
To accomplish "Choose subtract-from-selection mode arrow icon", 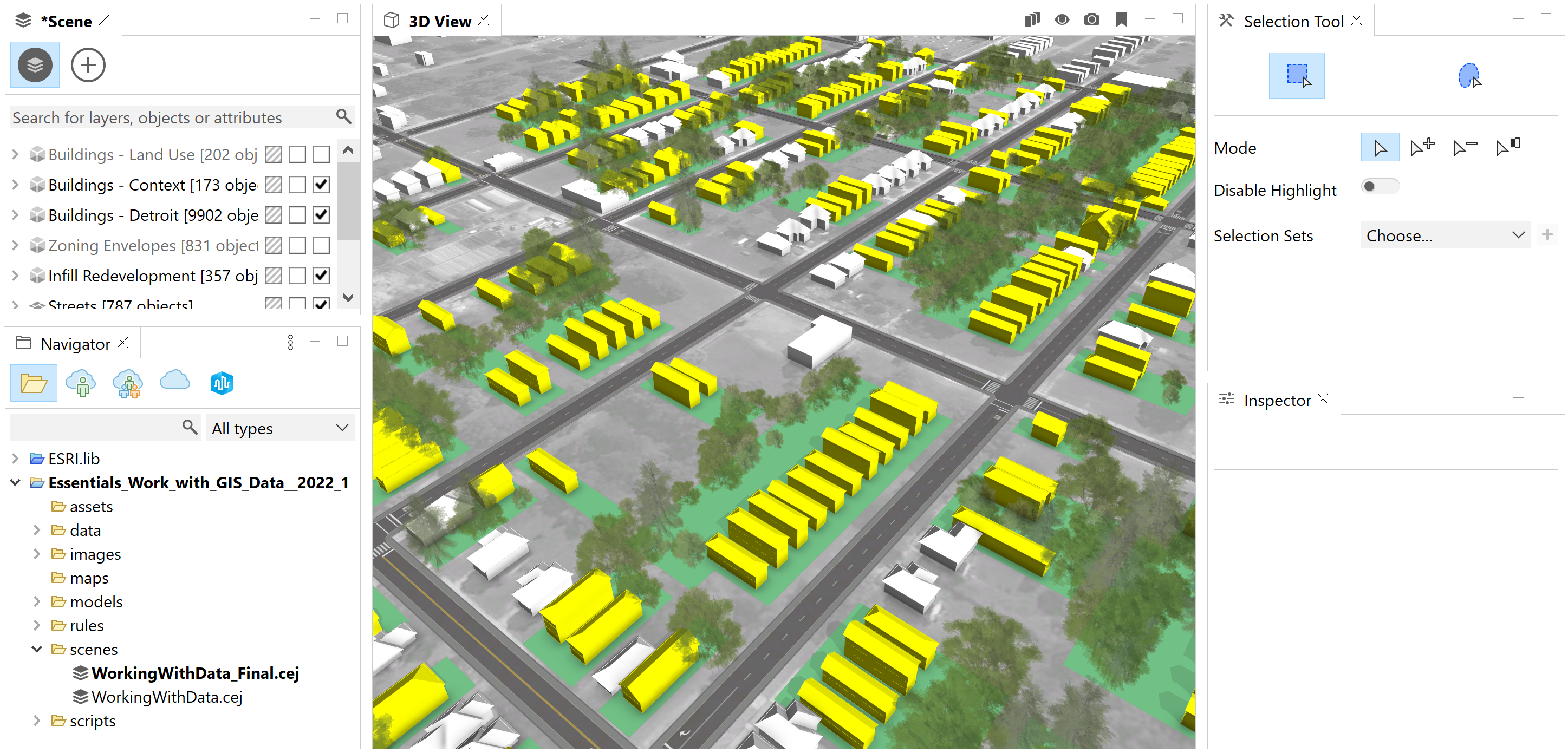I will (1464, 148).
